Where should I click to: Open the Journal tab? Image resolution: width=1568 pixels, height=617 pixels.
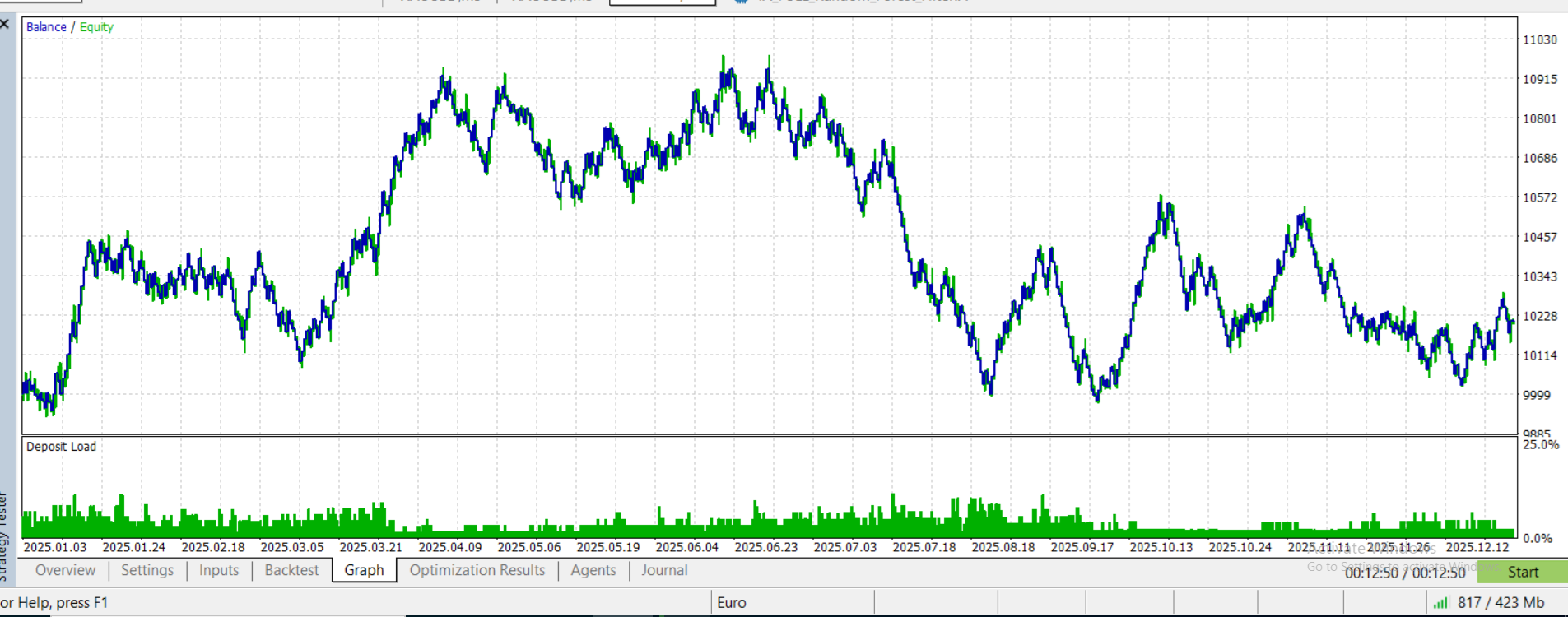[x=664, y=570]
